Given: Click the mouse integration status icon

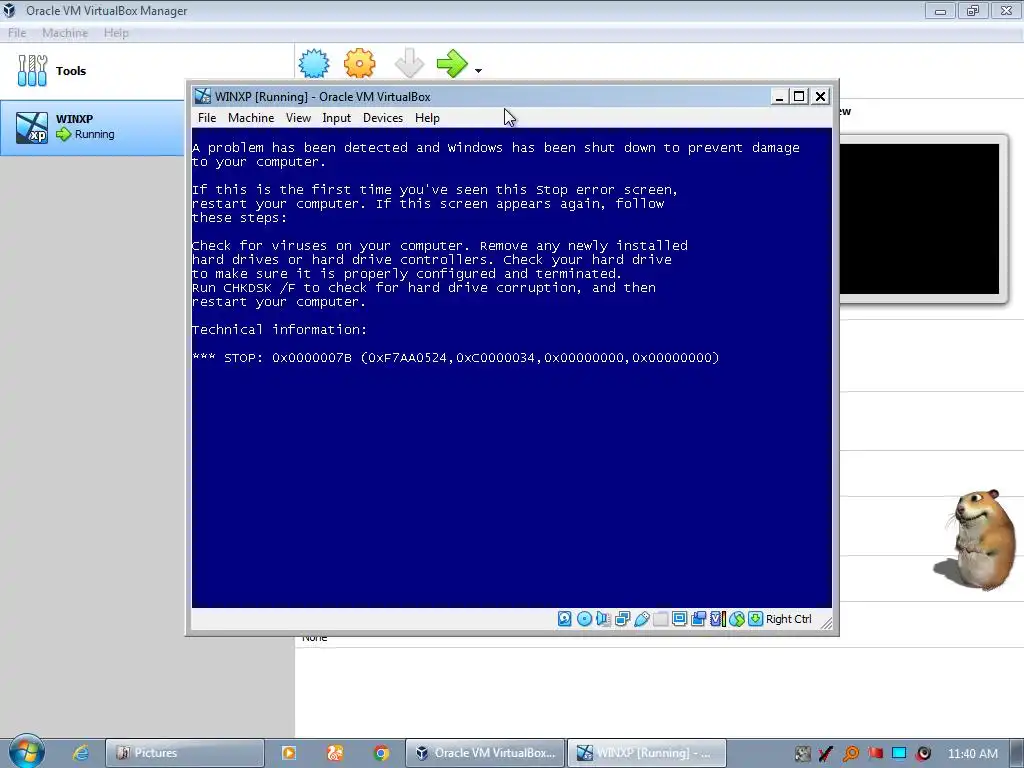Looking at the screenshot, I should (x=737, y=618).
